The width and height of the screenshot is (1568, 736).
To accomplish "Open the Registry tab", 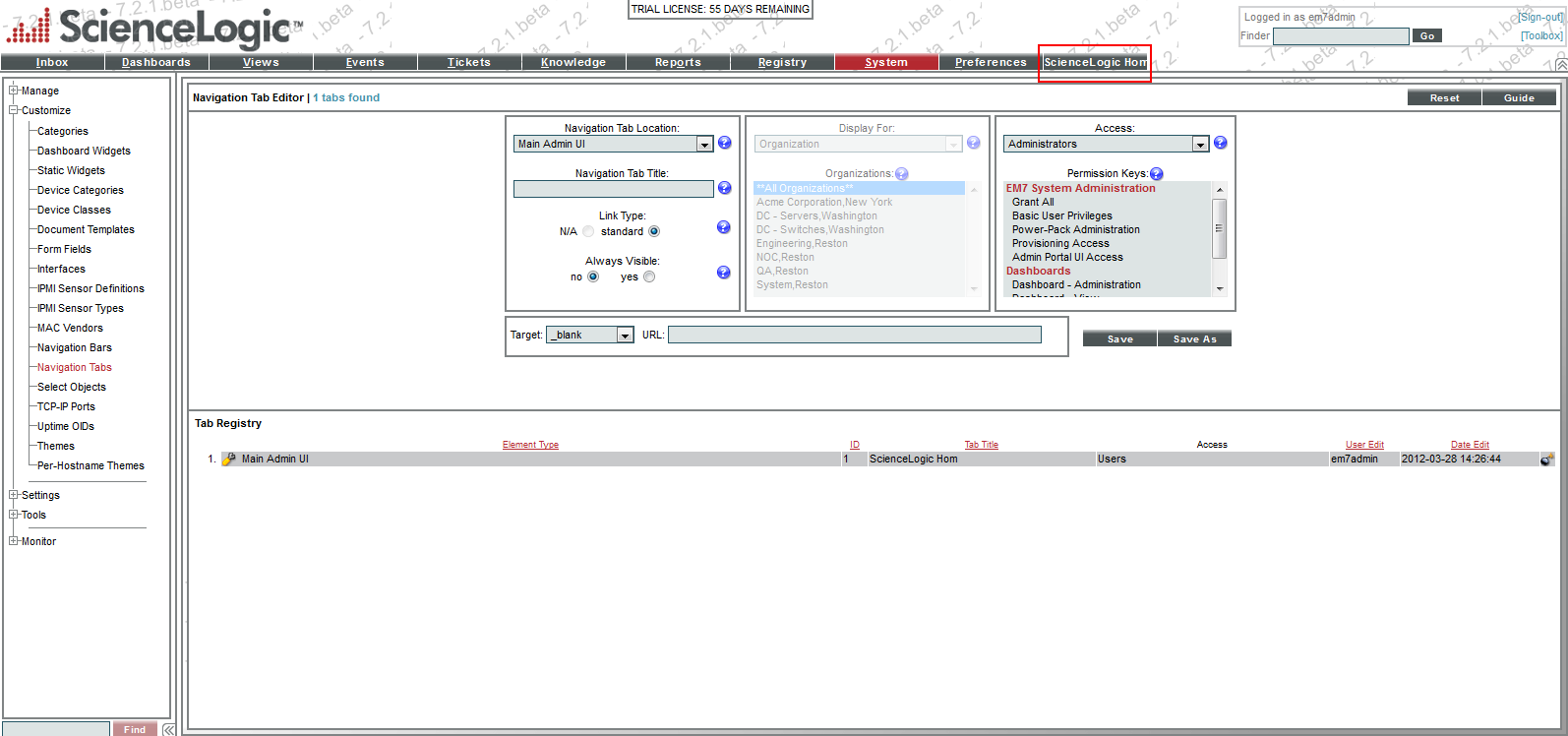I will tap(782, 62).
